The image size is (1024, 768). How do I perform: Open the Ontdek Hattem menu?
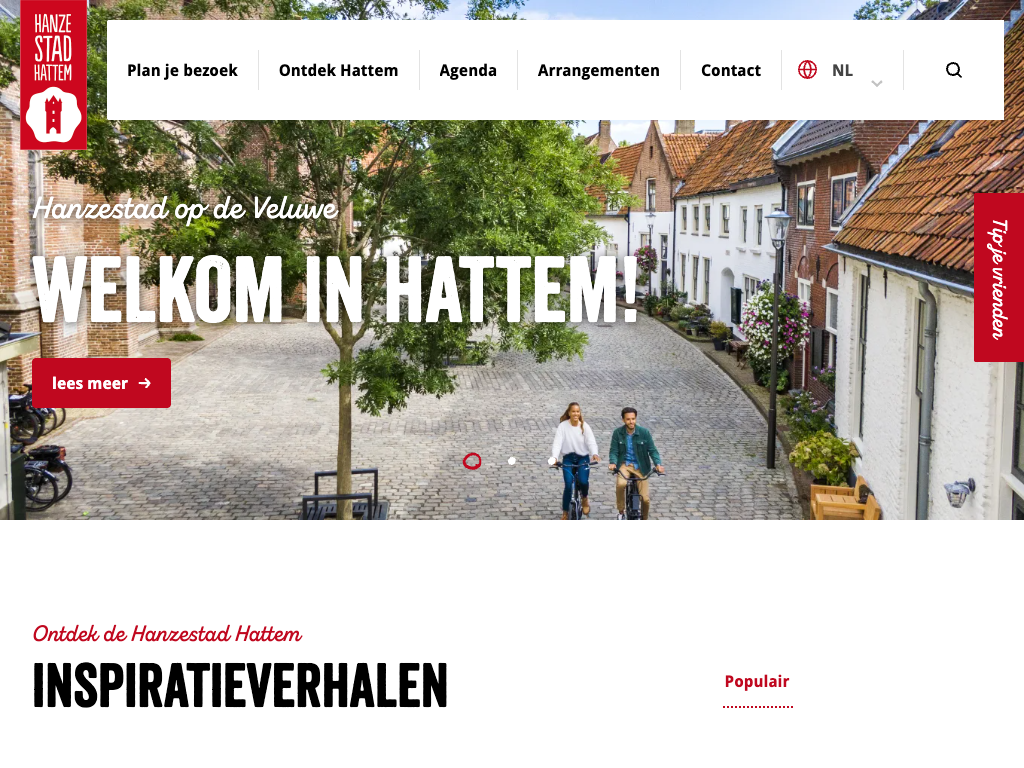(338, 70)
